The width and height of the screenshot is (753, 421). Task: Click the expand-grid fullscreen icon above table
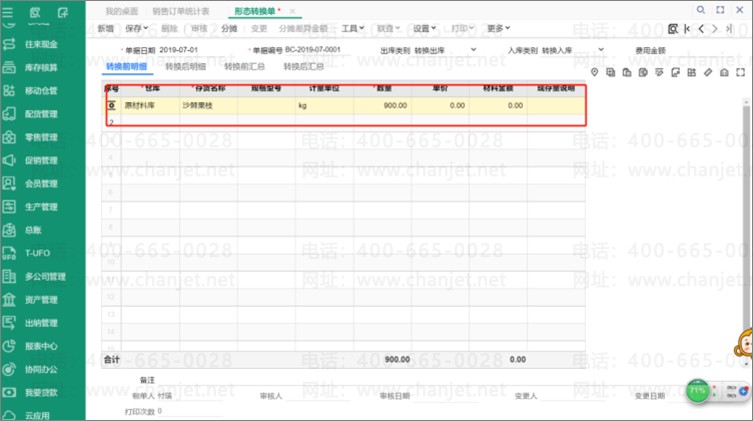741,72
